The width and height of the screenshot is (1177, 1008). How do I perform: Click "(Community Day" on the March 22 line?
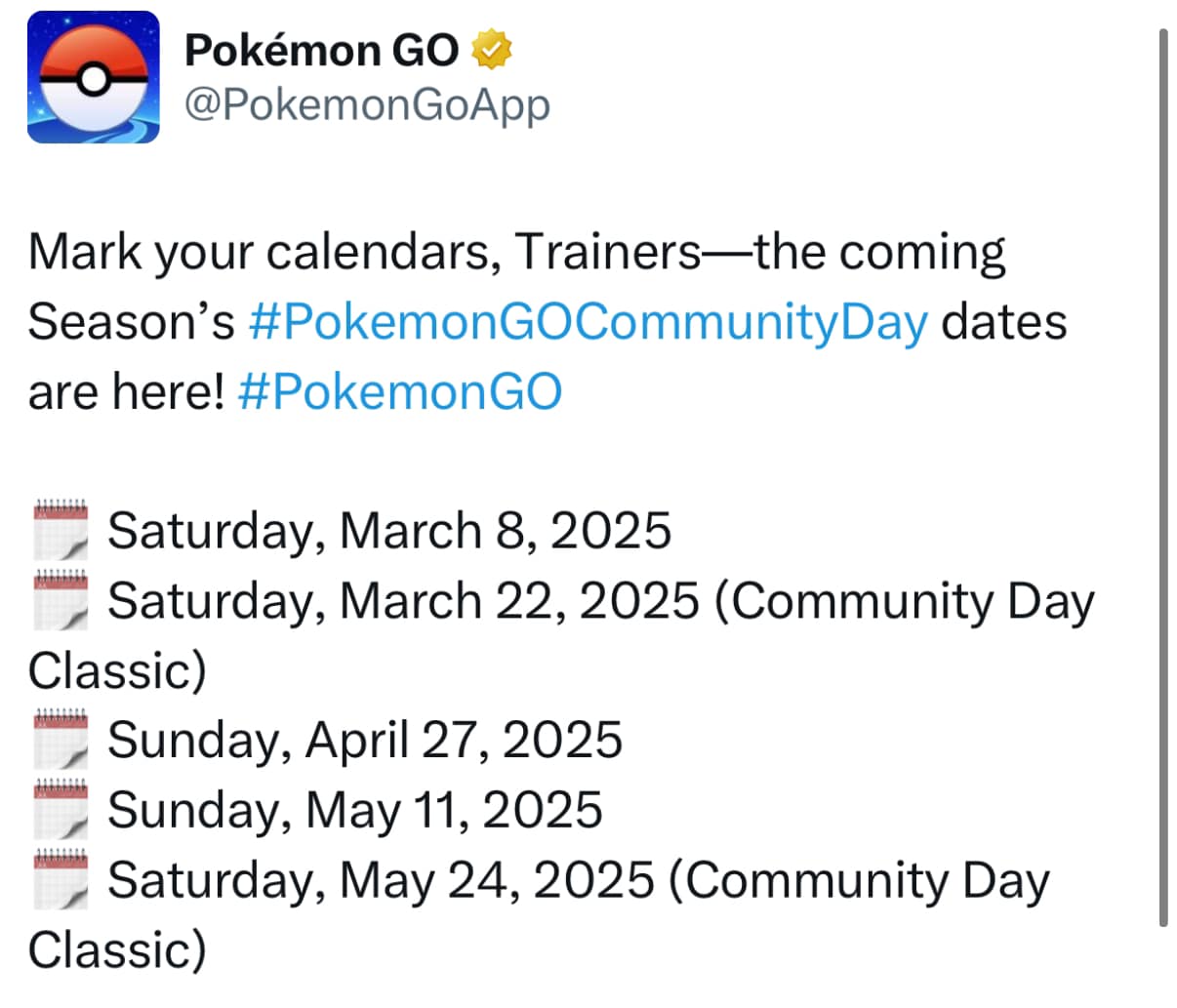[904, 601]
